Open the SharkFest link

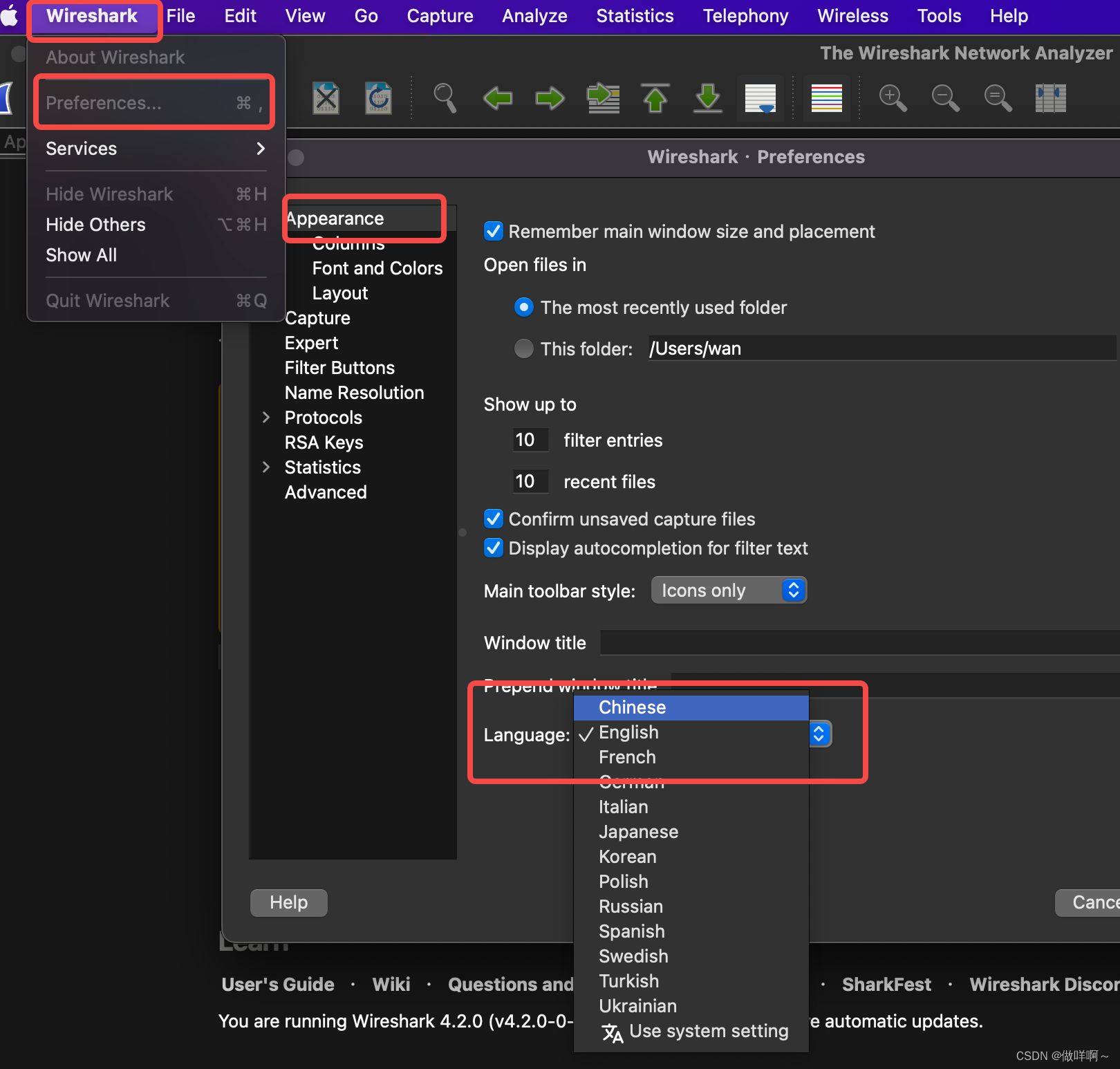tap(886, 985)
